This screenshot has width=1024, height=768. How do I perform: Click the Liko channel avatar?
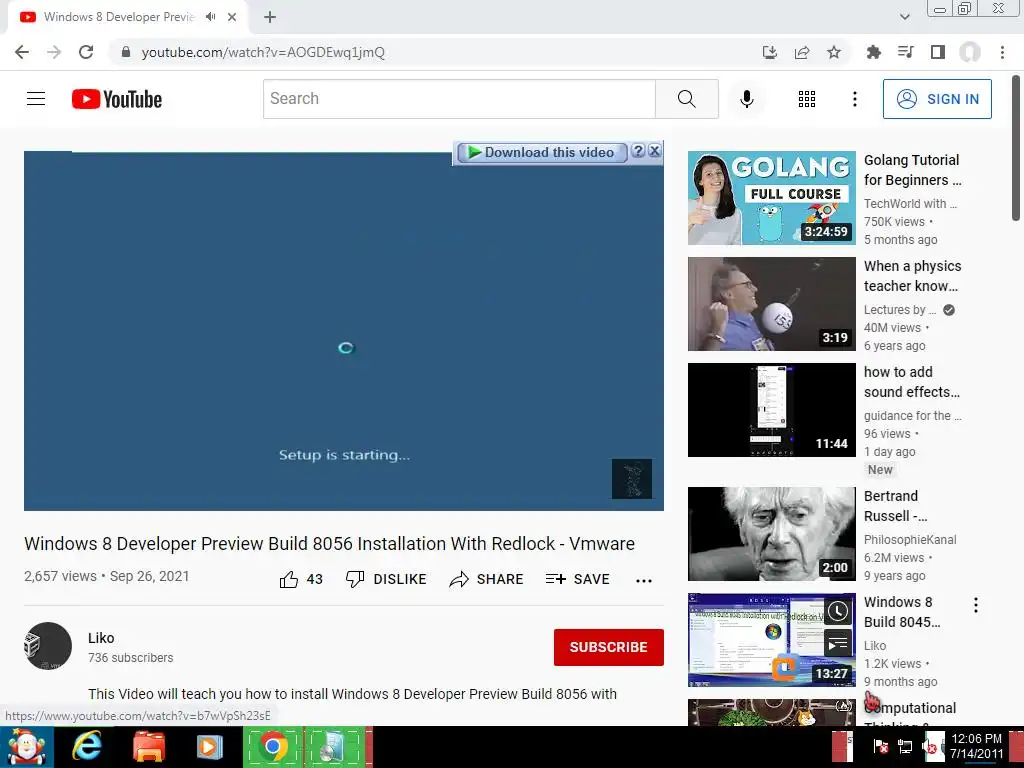(x=48, y=646)
